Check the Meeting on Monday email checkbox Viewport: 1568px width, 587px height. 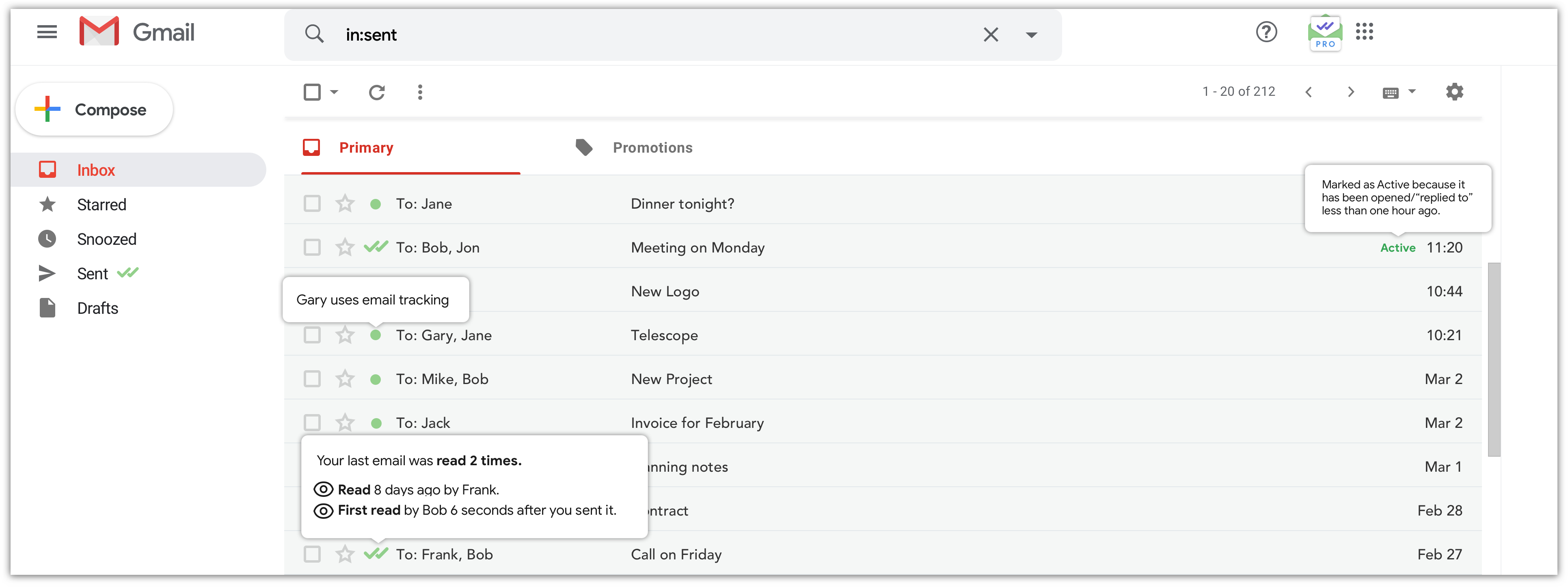(x=312, y=248)
